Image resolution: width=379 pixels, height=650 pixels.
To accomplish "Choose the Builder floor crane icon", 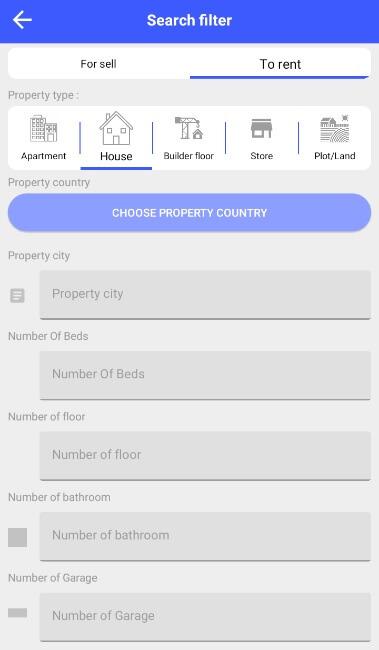I will click(x=189, y=128).
